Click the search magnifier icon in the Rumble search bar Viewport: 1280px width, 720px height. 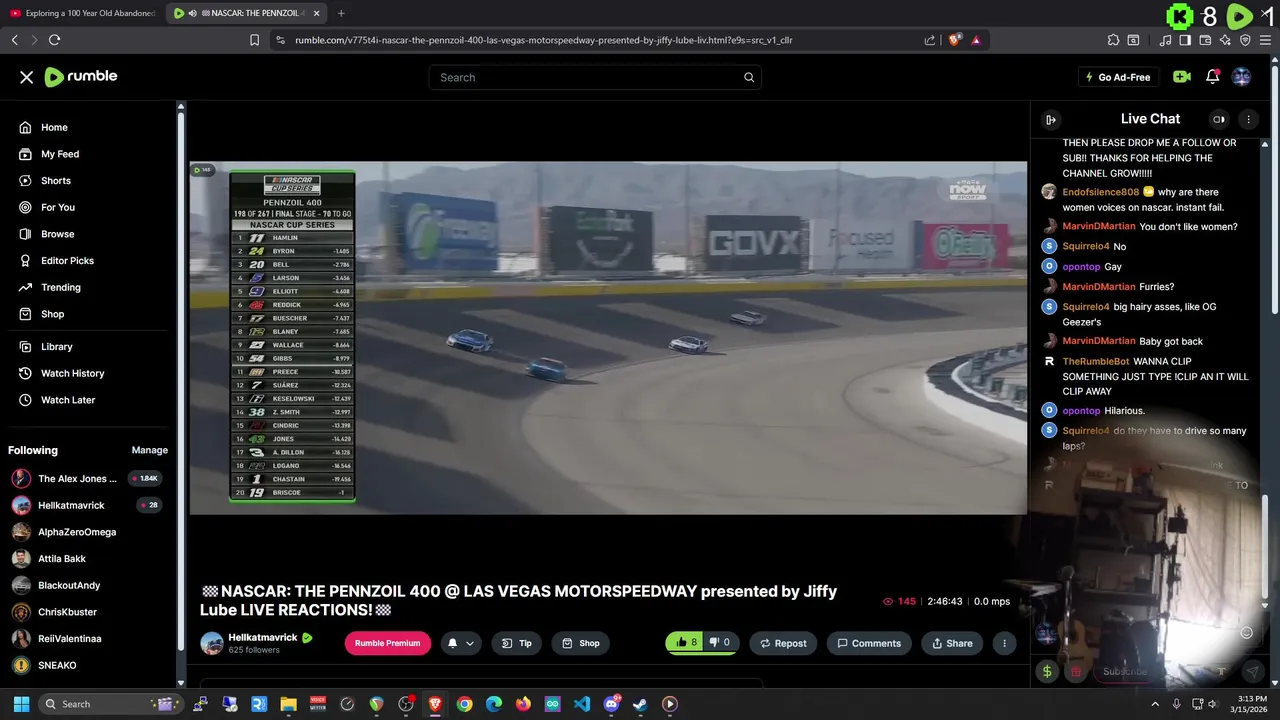[749, 77]
